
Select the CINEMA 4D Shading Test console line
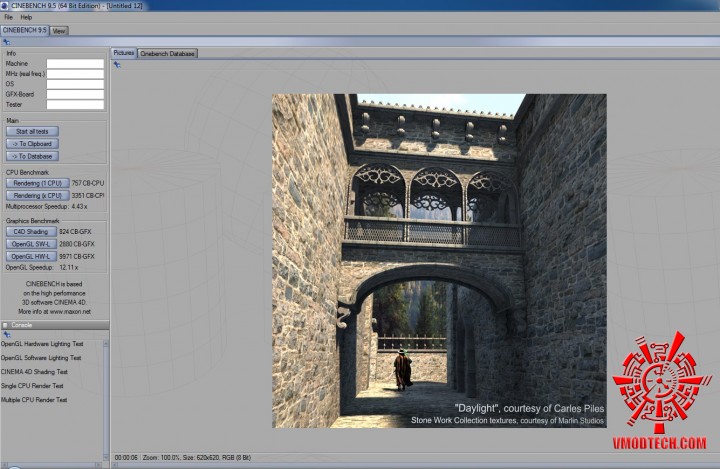click(34, 372)
